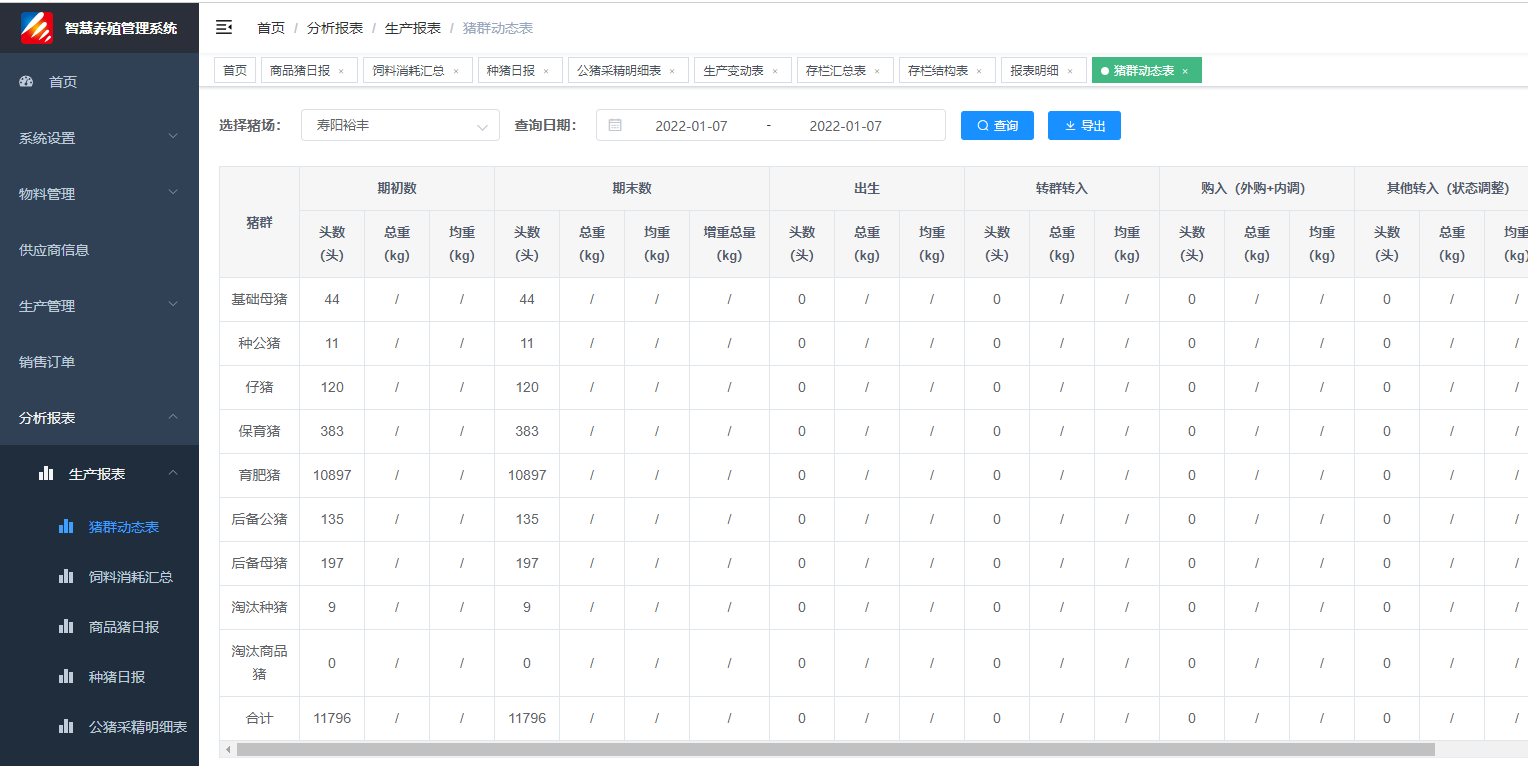This screenshot has width=1528, height=766.
Task: Select 饲料消耗汇总 report in sidebar
Action: pos(99,577)
